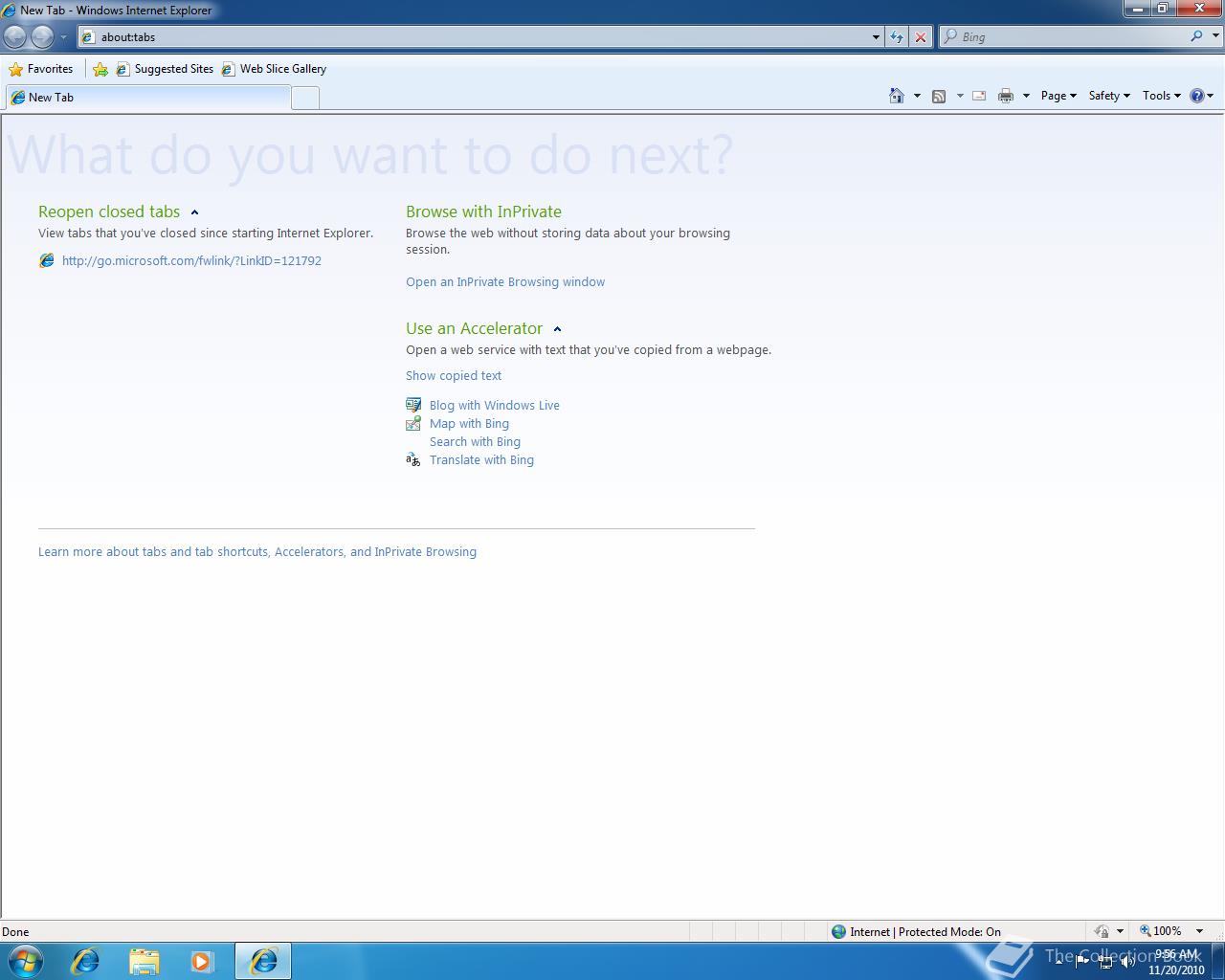The image size is (1225, 980).
Task: Click Add to Favorites Bar icon
Action: coord(100,69)
